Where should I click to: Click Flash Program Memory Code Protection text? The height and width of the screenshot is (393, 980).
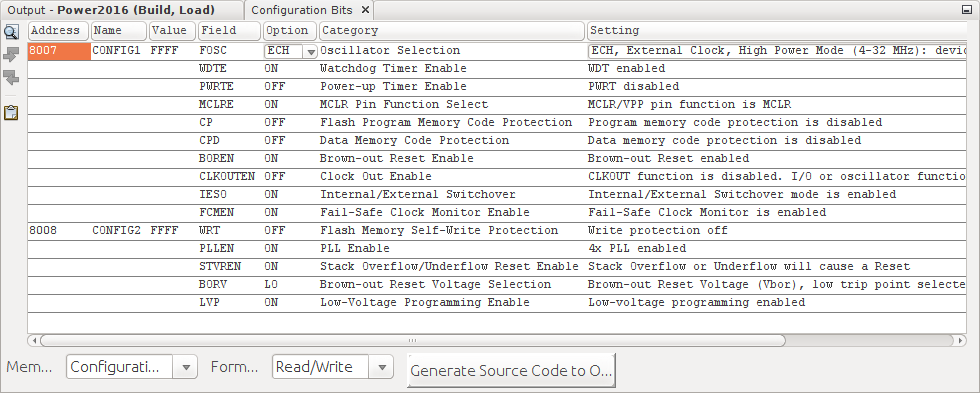(x=446, y=122)
